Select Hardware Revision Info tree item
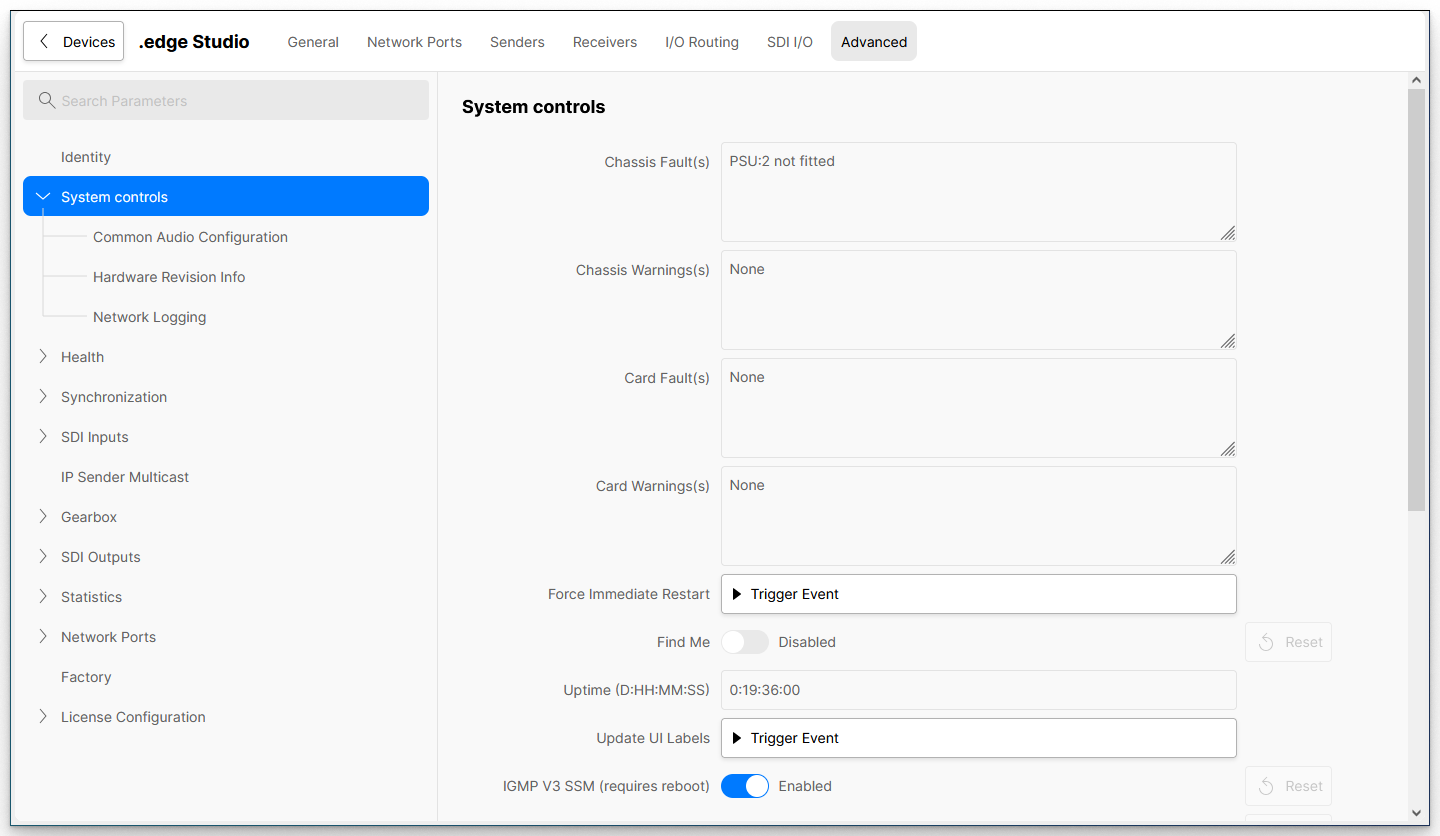Screen dimensions: 1440x836 [169, 277]
